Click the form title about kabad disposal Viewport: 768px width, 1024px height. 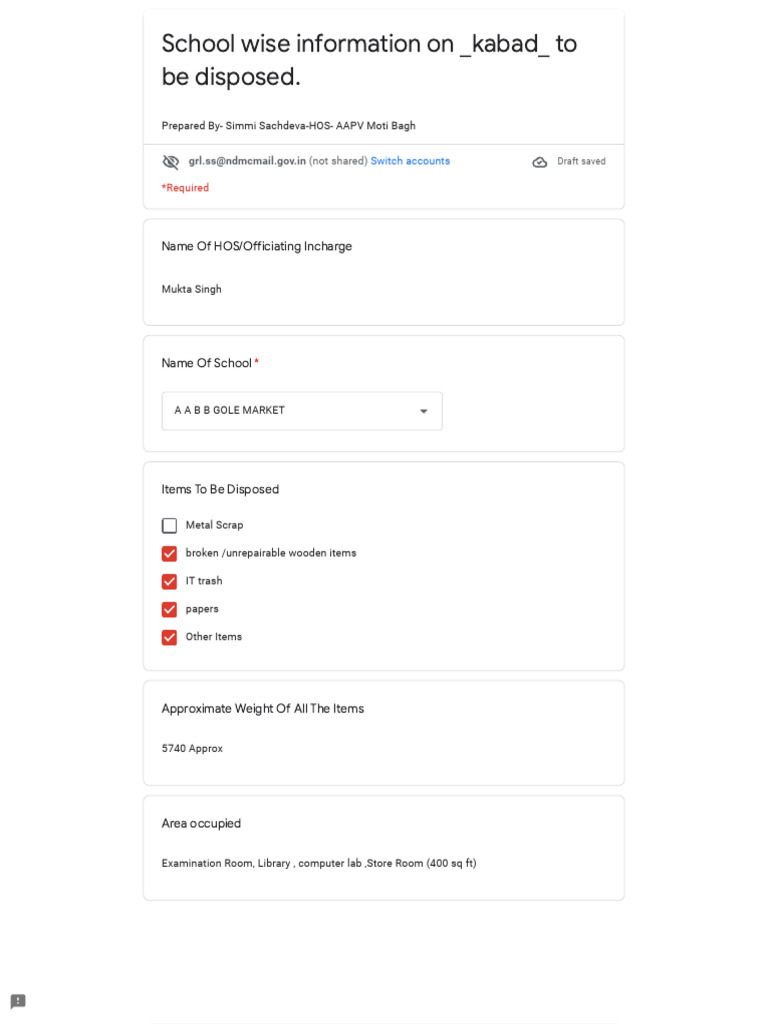(369, 60)
